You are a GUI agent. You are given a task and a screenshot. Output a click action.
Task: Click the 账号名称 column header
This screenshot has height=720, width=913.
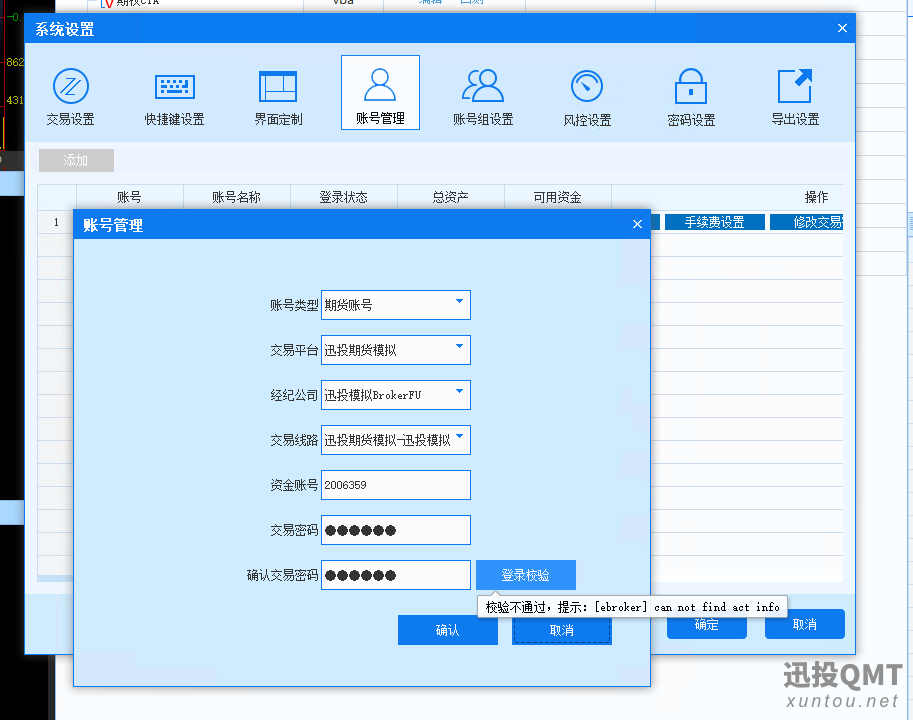click(x=236, y=197)
